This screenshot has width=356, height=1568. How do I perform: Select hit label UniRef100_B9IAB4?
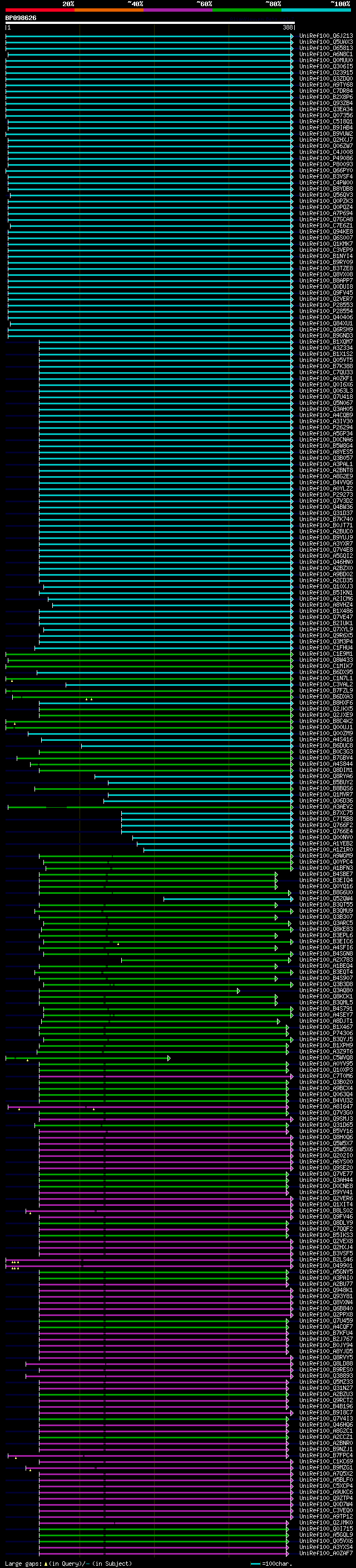coord(326,127)
